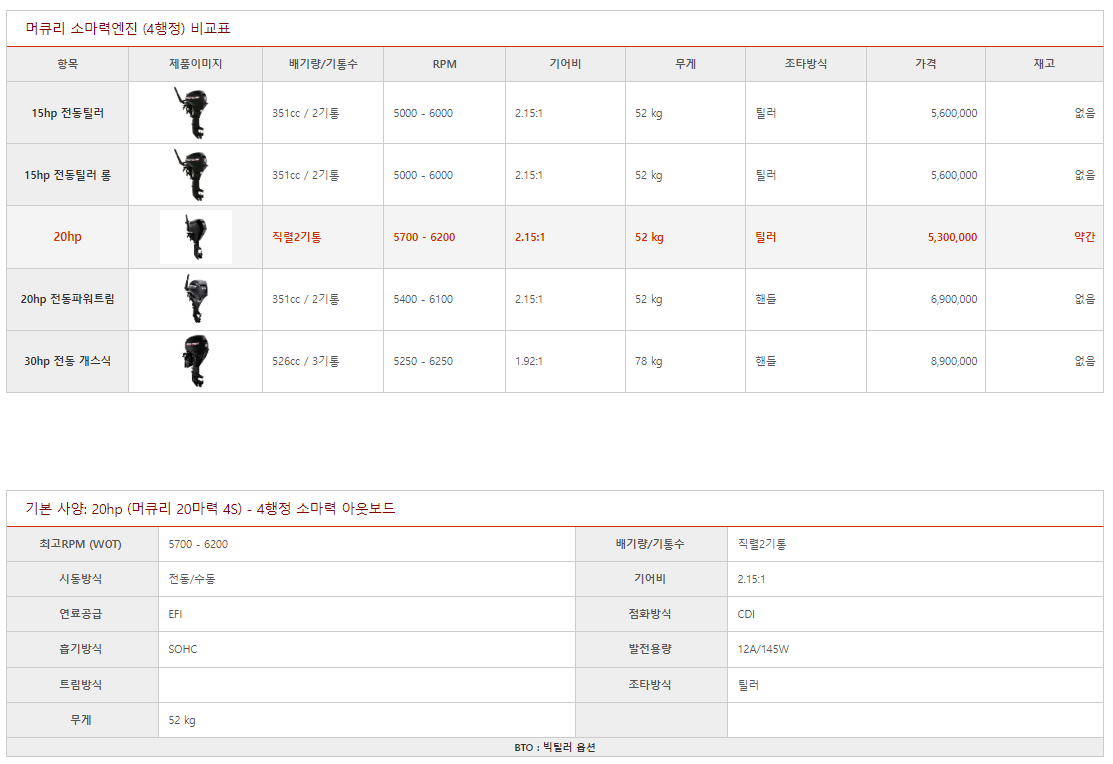This screenshot has height=764, width=1113.
Task: Select the 15hp 전동틸러 row name
Action: [x=67, y=113]
